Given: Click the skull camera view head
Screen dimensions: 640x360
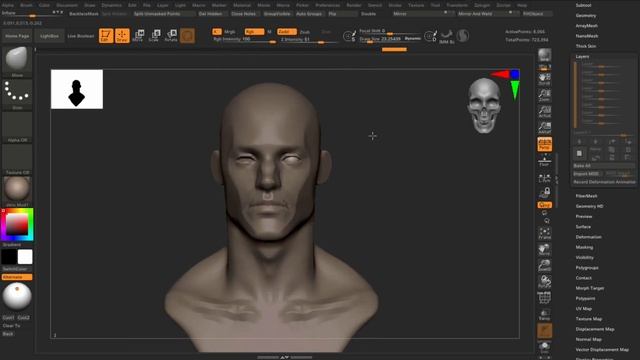Looking at the screenshot, I should click(x=484, y=106).
